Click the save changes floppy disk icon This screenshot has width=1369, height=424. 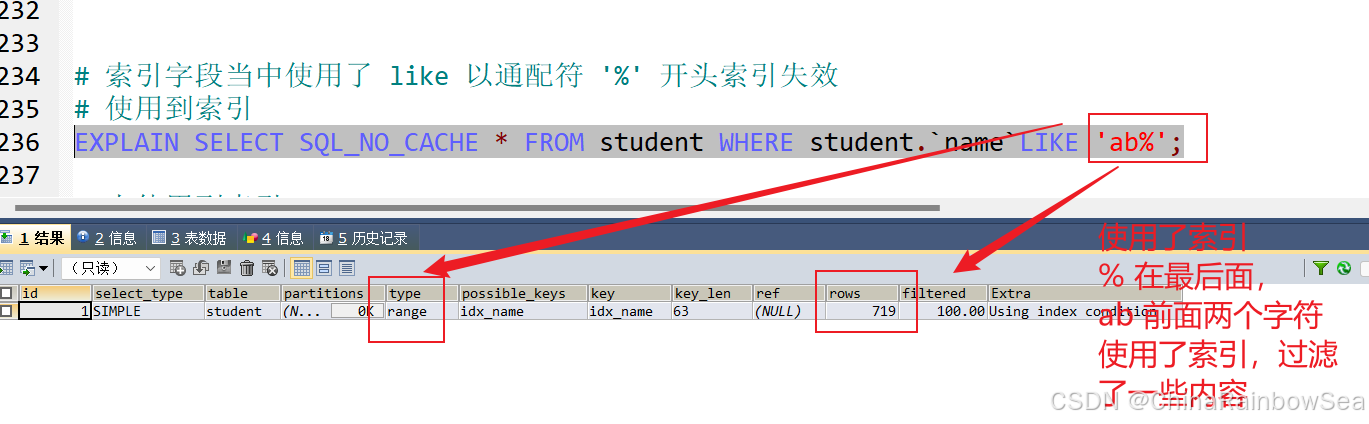(x=224, y=268)
